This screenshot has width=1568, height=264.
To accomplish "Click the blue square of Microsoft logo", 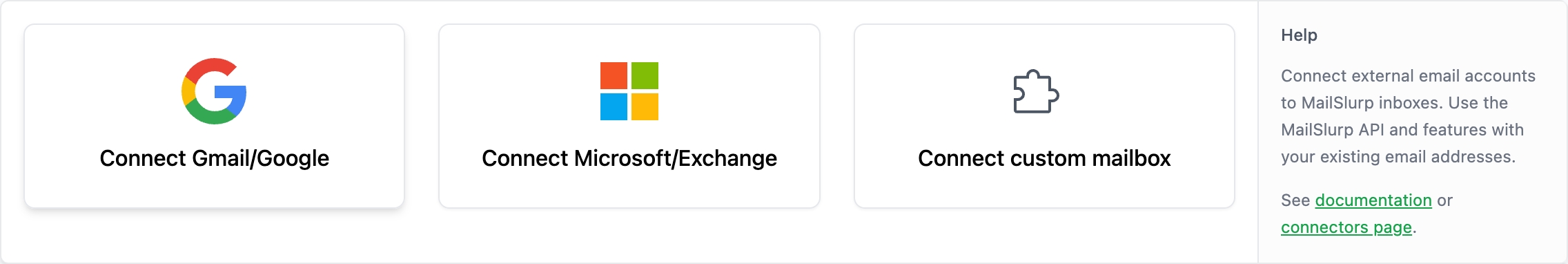I will 614,107.
